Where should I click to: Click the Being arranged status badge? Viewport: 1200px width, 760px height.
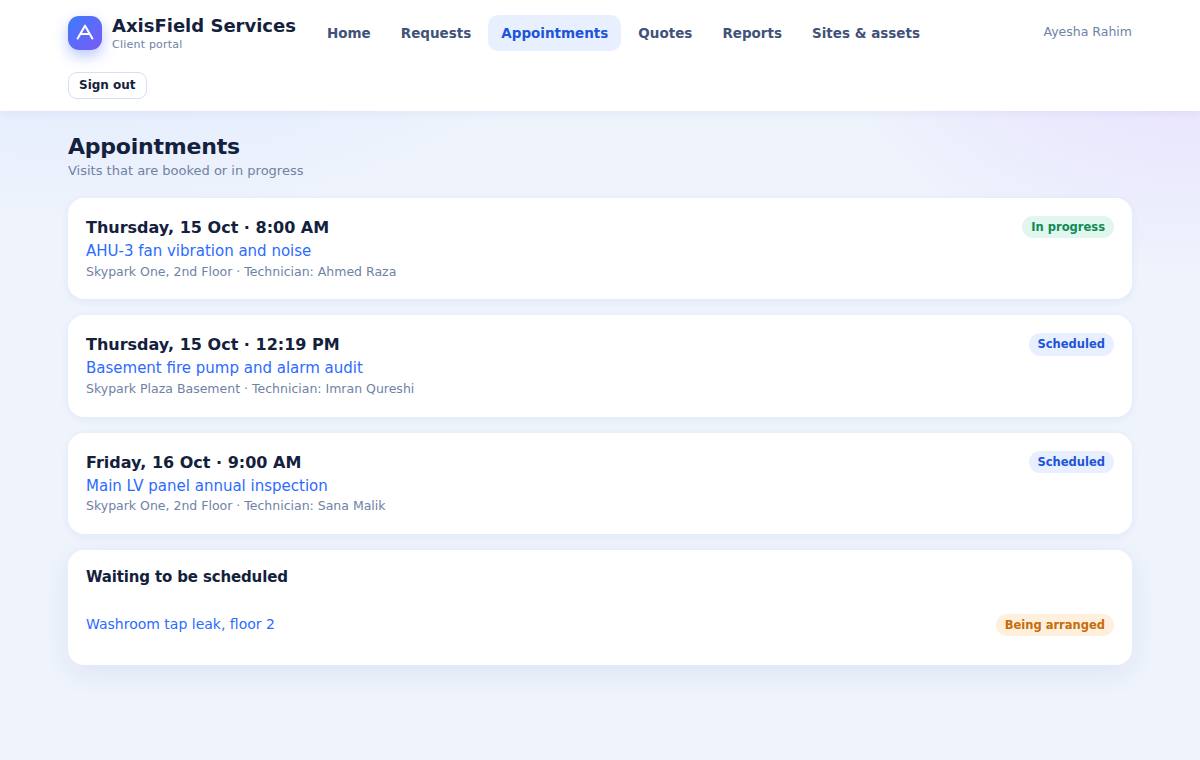tap(1054, 625)
